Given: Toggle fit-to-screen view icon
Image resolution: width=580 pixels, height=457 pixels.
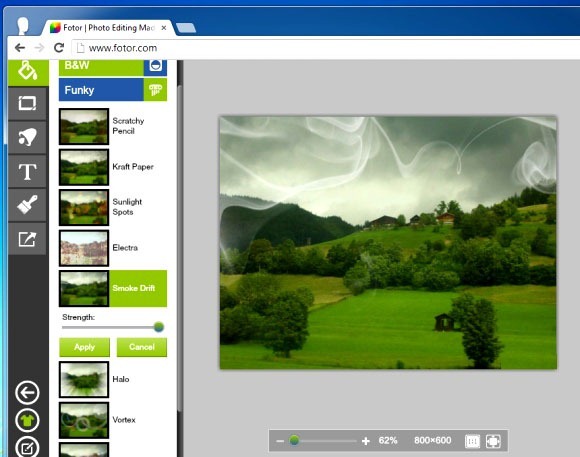Looking at the screenshot, I should tap(493, 441).
